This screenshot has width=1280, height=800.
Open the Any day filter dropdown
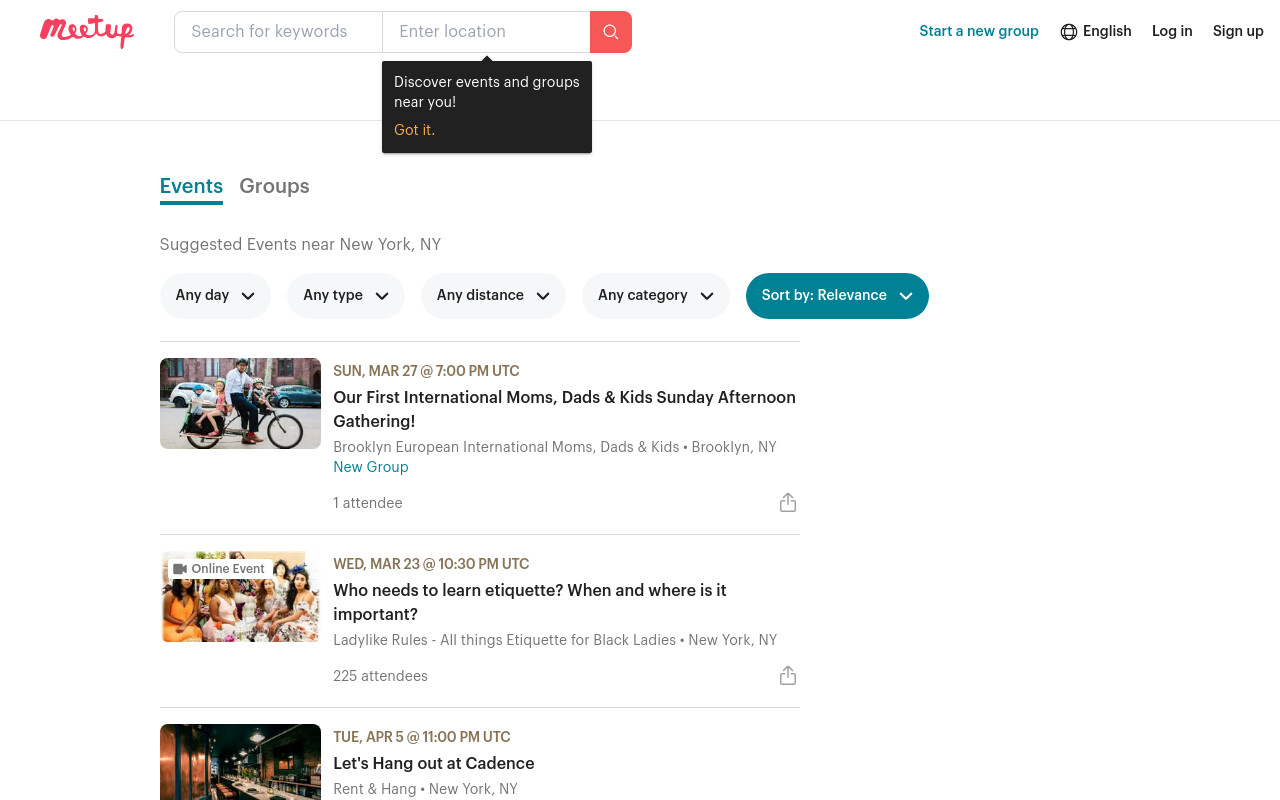[215, 296]
